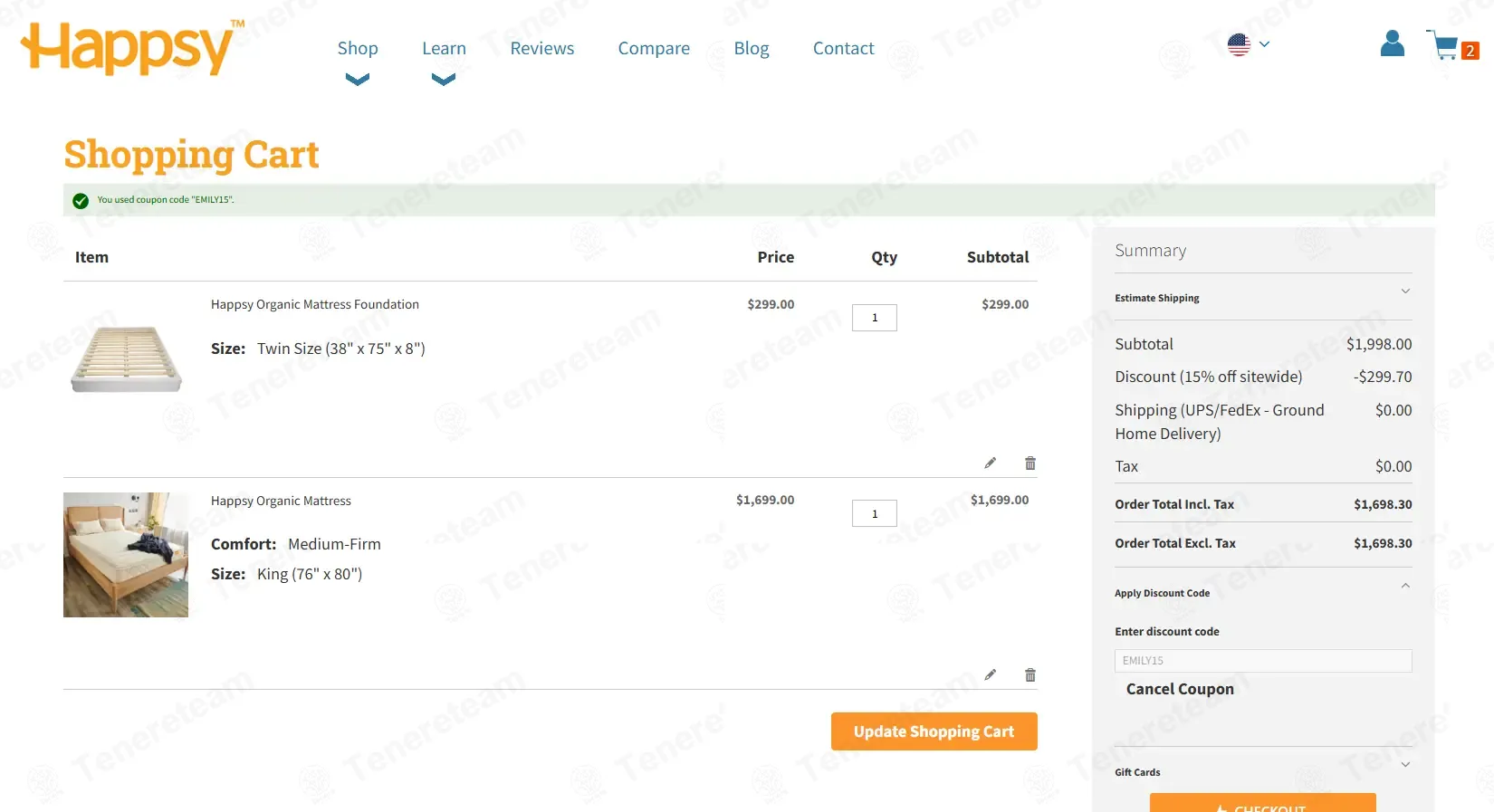Viewport: 1494px width, 812px height.
Task: Open Happsy Organic Mattress Foundation product link
Action: (x=315, y=304)
